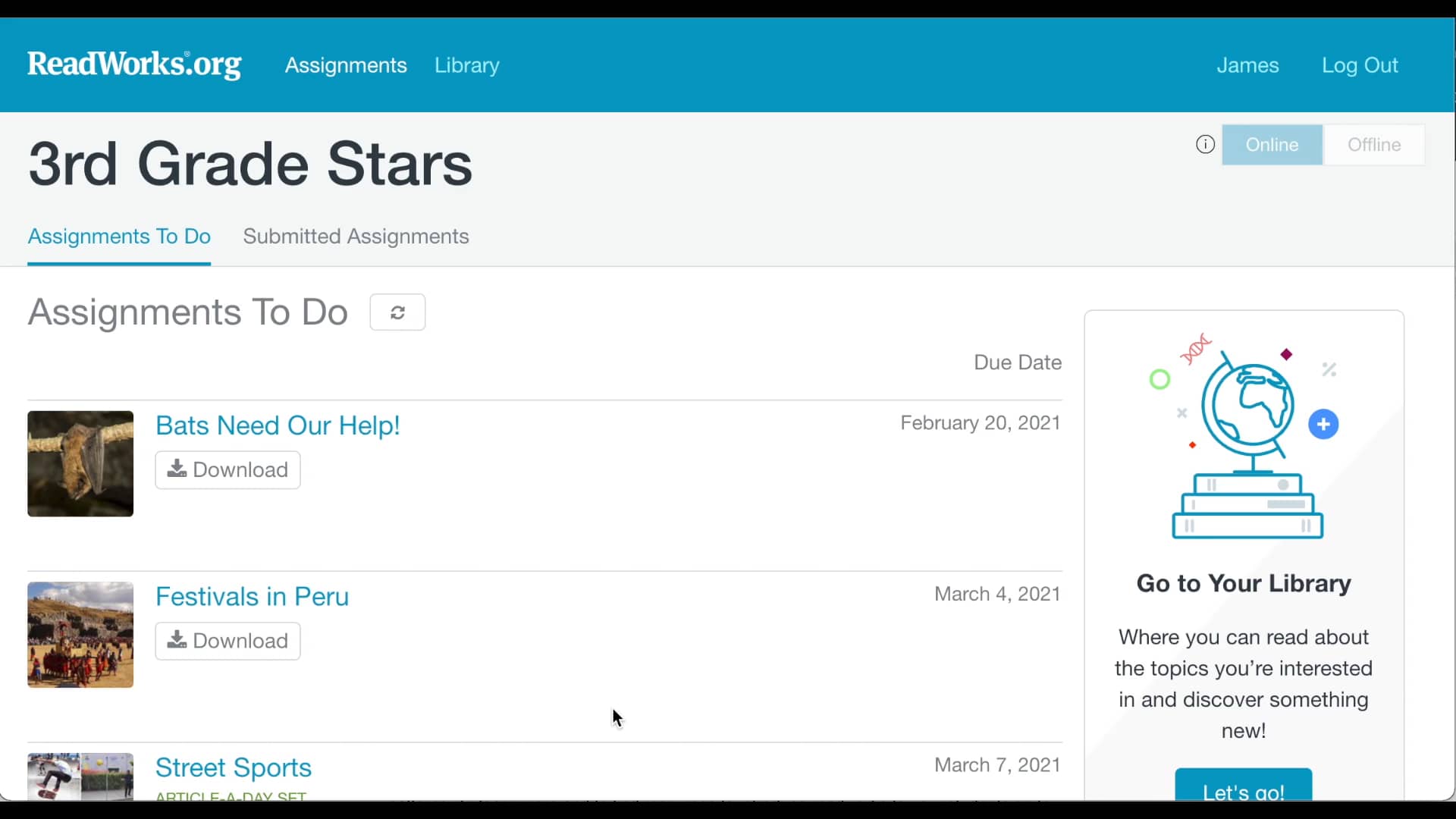Screen dimensions: 1456x819
Task: Switch to Offline mode
Action: (x=1373, y=144)
